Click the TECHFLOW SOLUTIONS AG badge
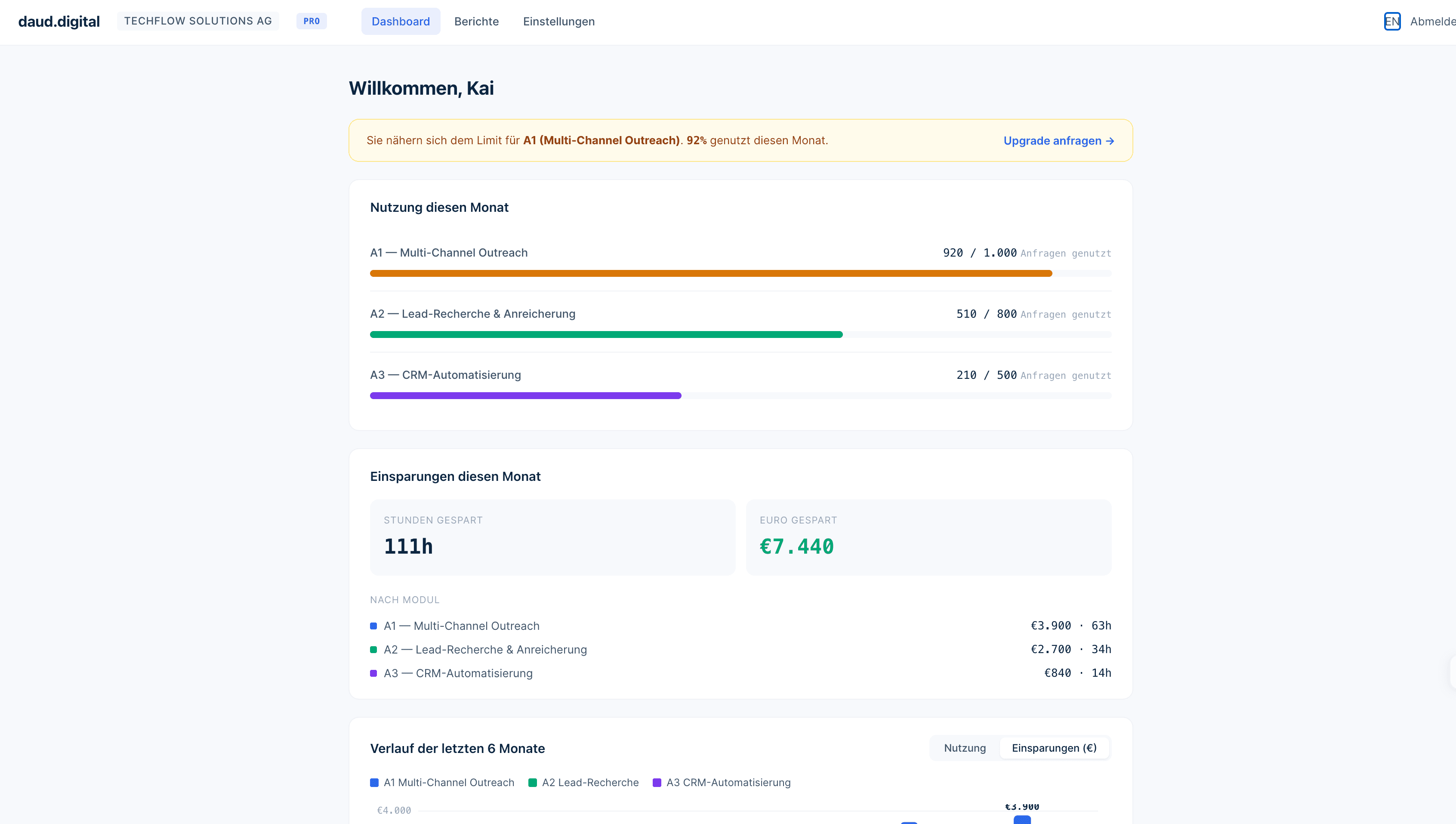1456x824 pixels. point(198,21)
